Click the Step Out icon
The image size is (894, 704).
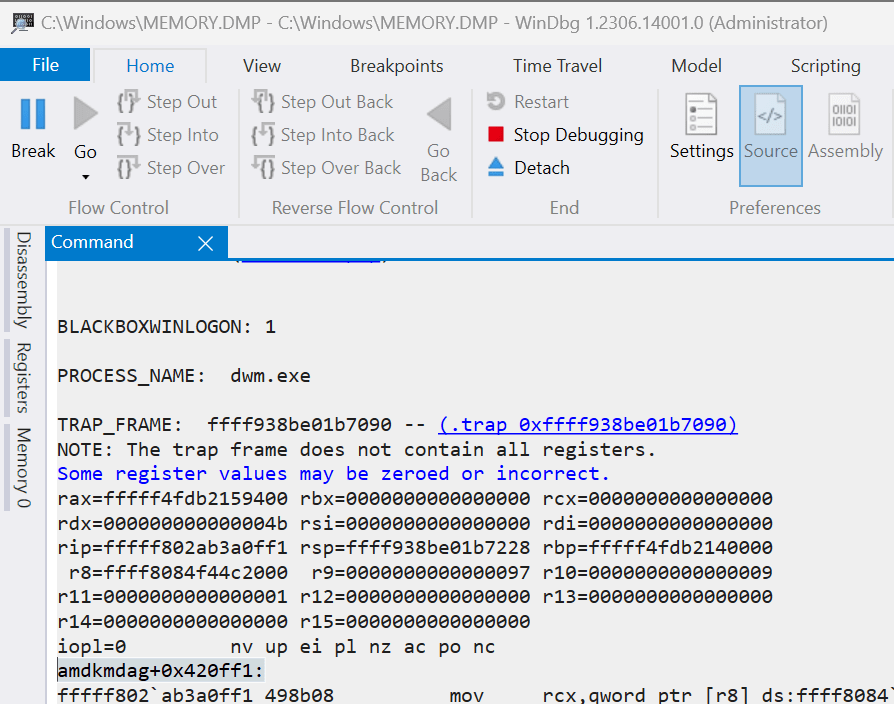[x=128, y=101]
